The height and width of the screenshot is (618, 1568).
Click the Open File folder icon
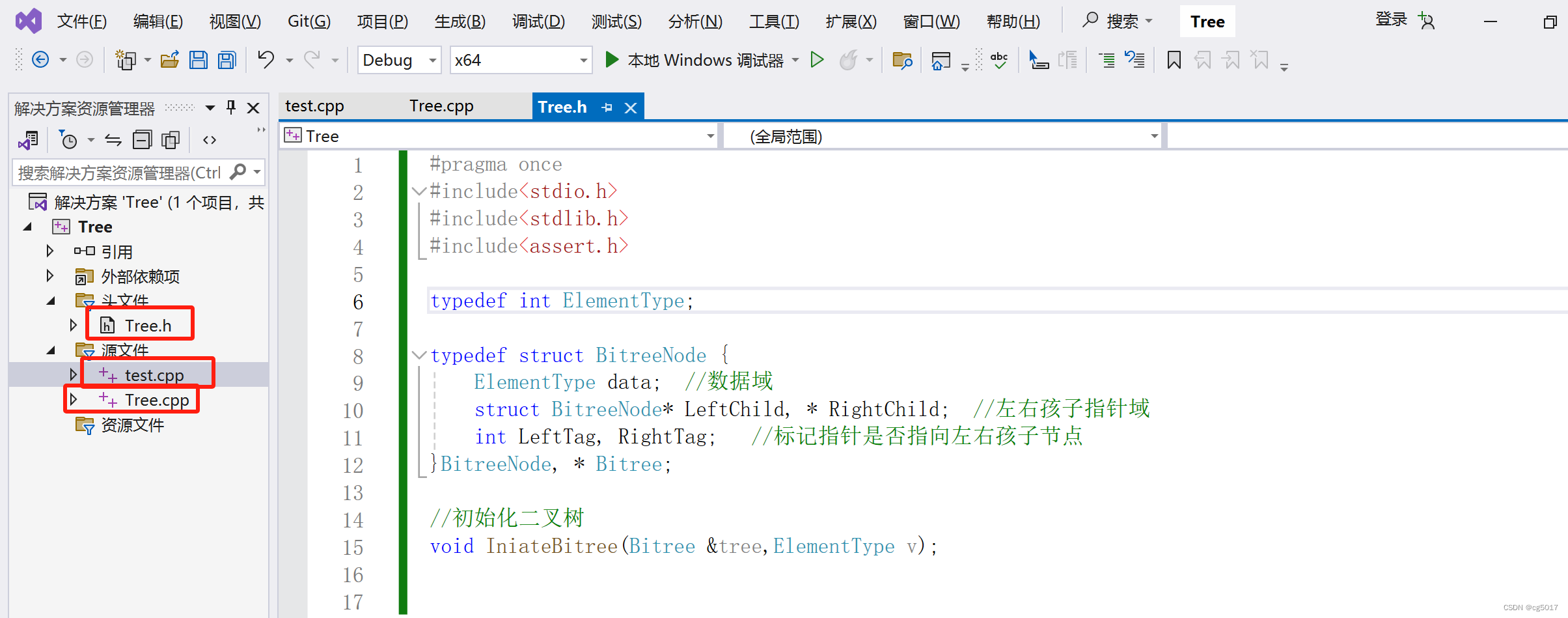pos(170,60)
